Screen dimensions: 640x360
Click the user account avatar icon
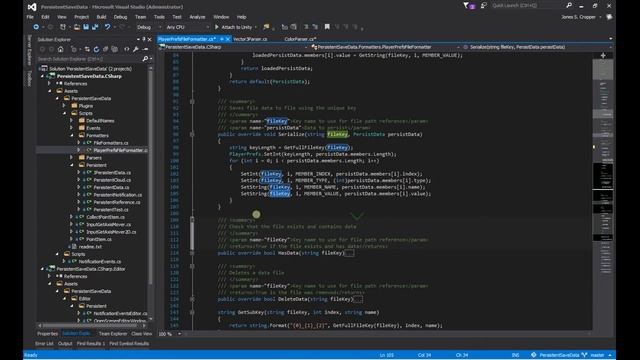coord(609,17)
